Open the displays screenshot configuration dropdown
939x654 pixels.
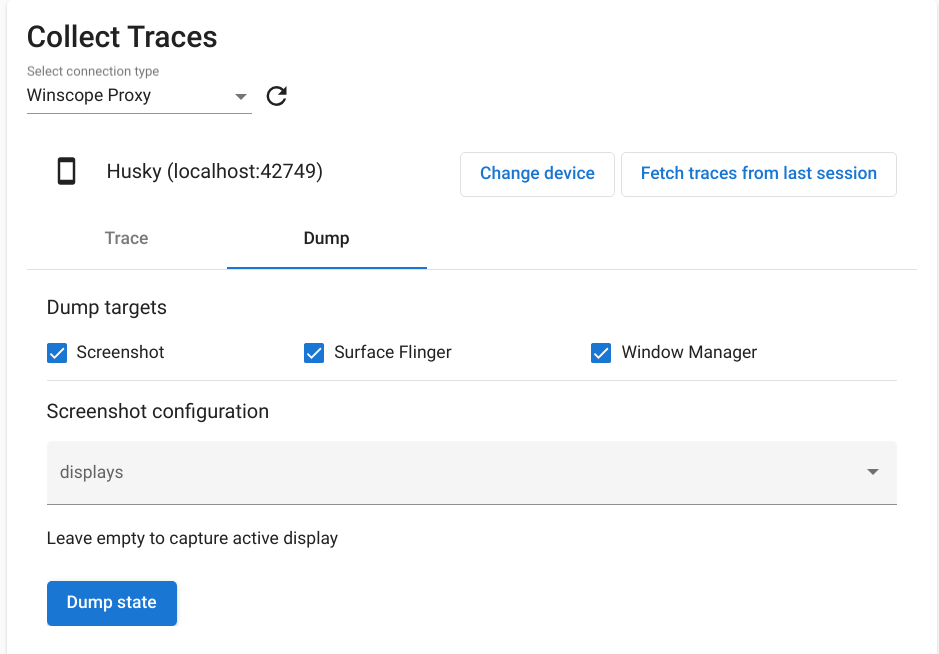(x=472, y=472)
